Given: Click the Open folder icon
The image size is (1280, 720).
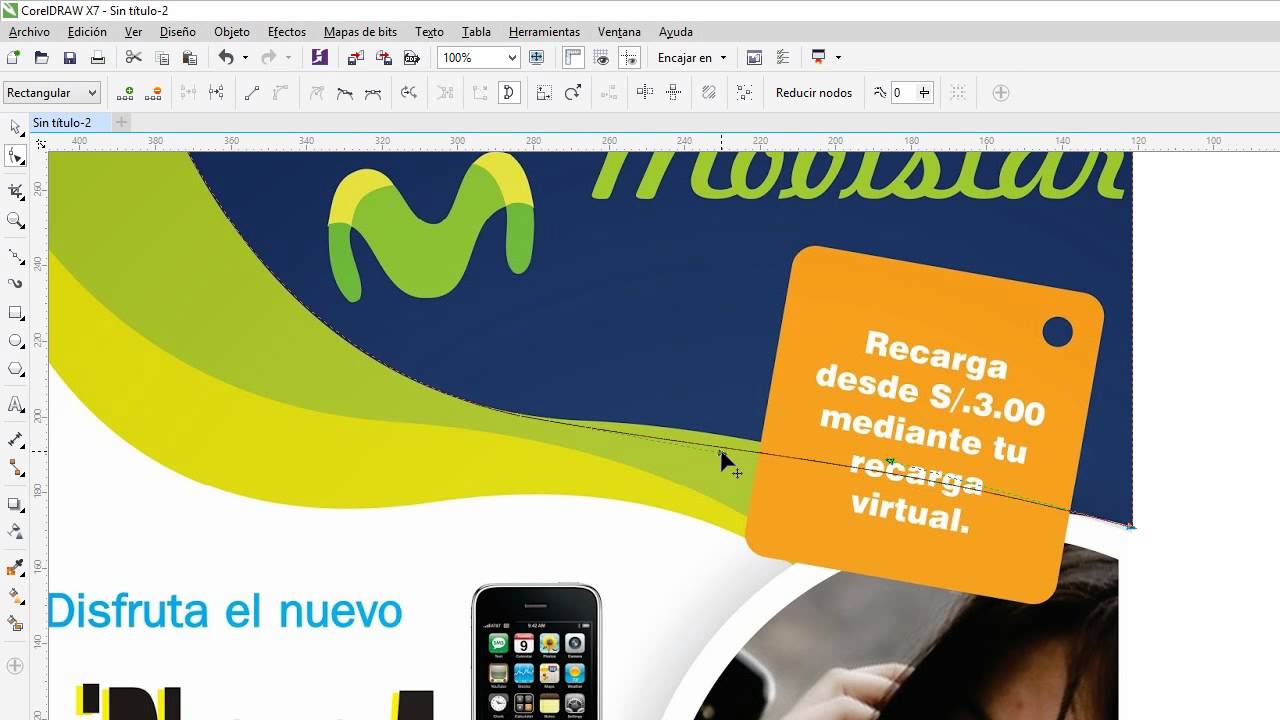Looking at the screenshot, I should (x=41, y=58).
